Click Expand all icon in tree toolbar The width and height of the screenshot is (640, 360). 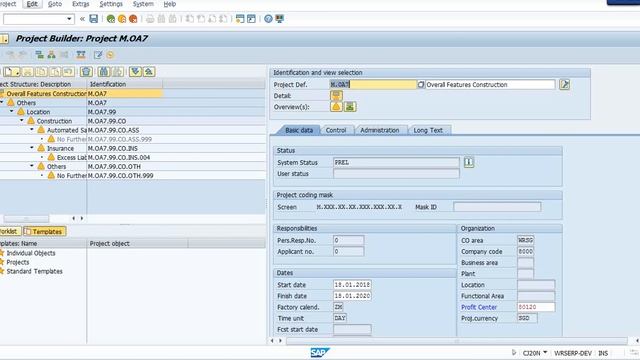135,72
